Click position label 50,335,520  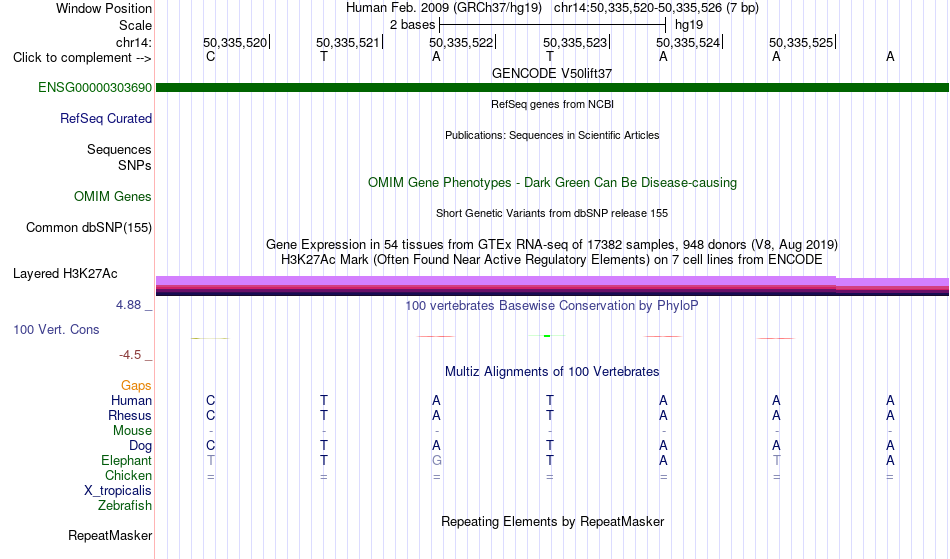(x=235, y=43)
